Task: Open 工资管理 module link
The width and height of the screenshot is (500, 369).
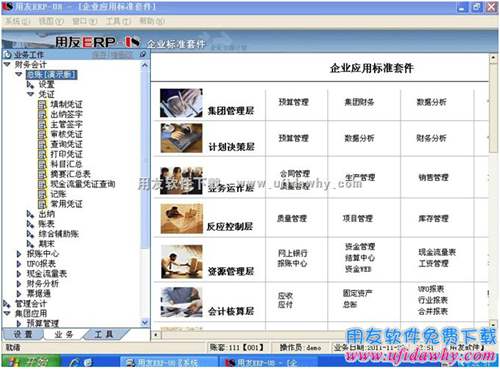Action: 433,263
